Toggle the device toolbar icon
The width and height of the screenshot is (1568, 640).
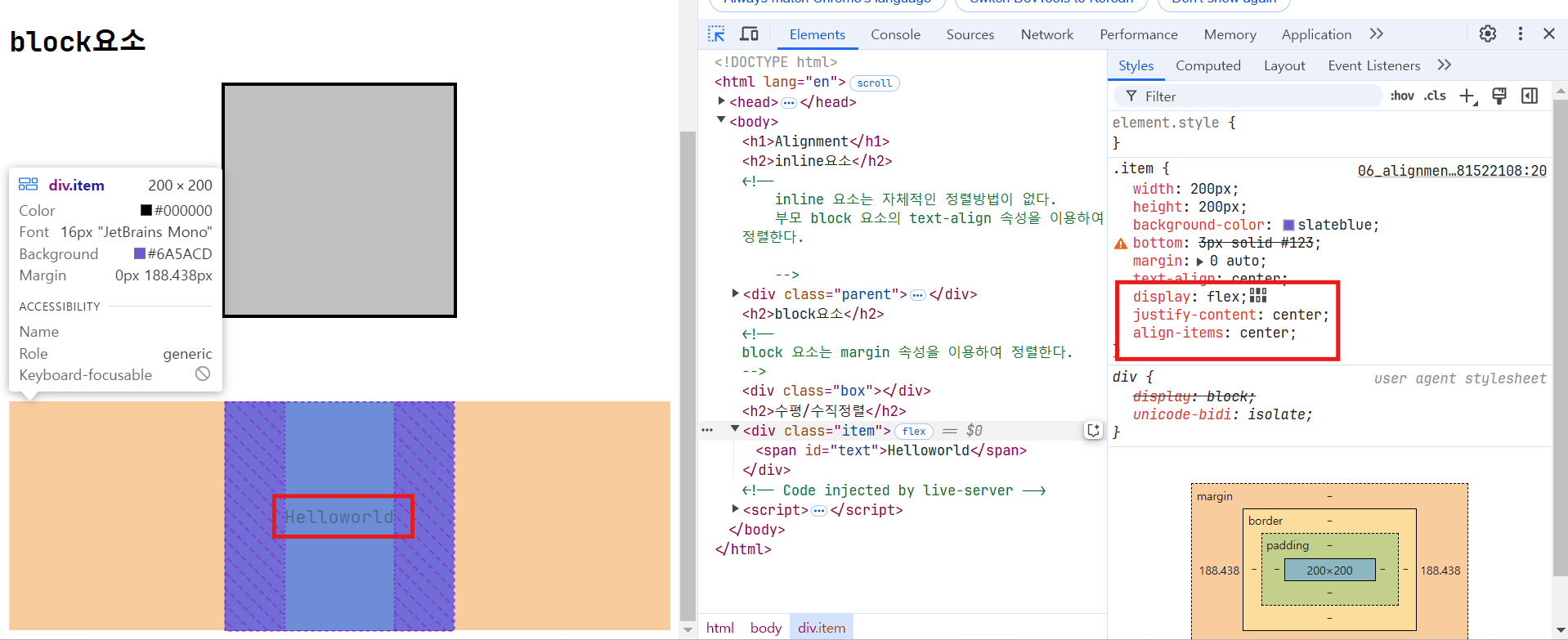click(749, 34)
